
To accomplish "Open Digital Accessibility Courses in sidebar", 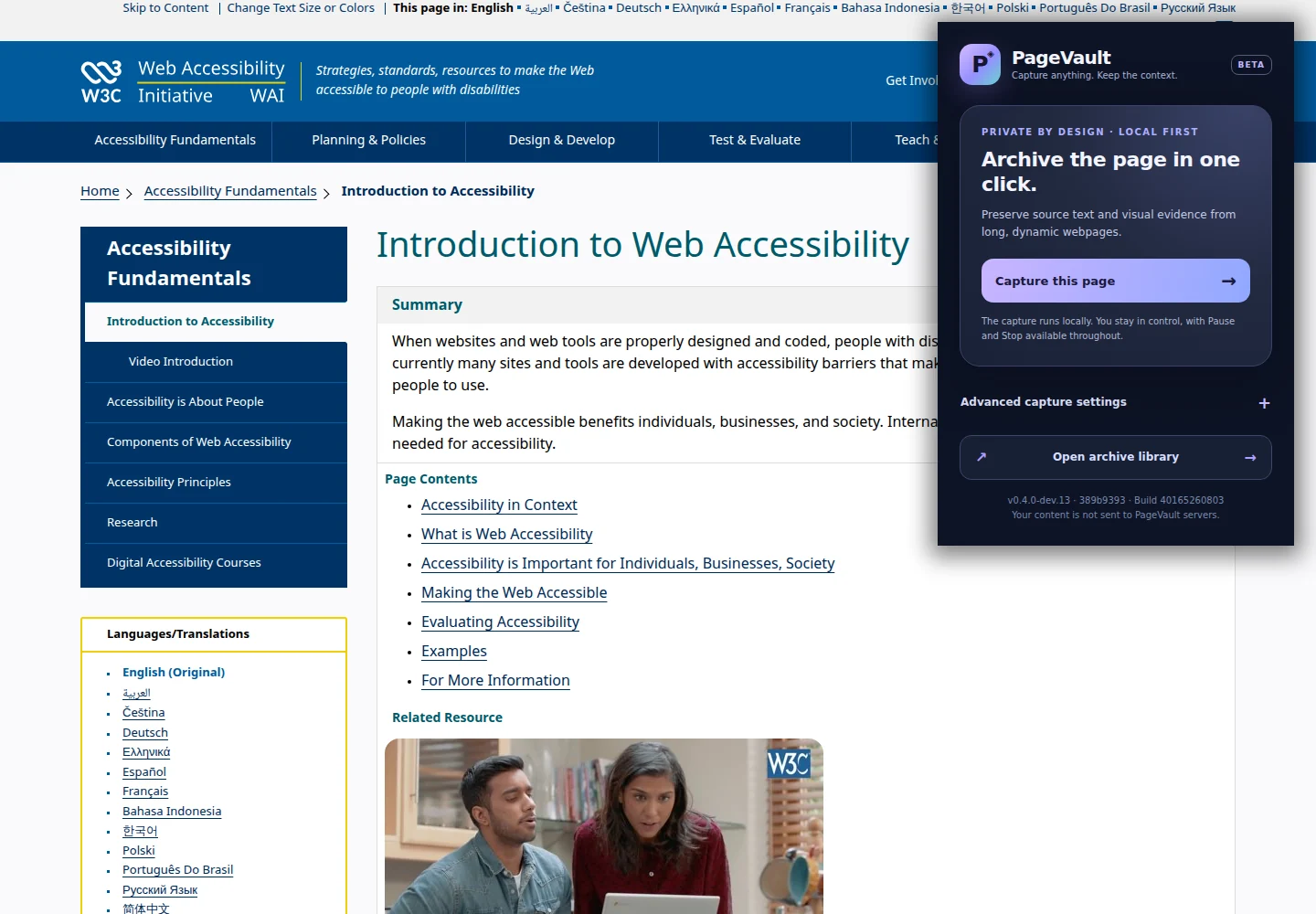I will pyautogui.click(x=216, y=563).
